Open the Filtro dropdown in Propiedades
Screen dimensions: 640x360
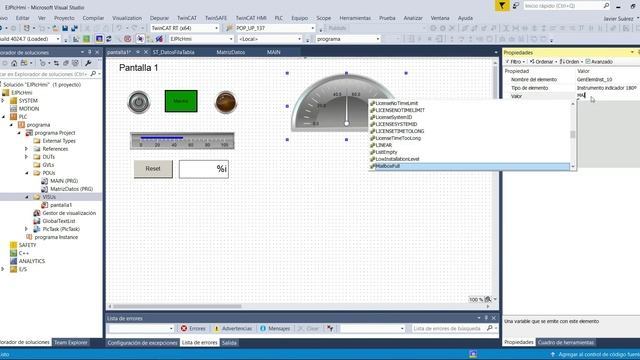tap(516, 62)
